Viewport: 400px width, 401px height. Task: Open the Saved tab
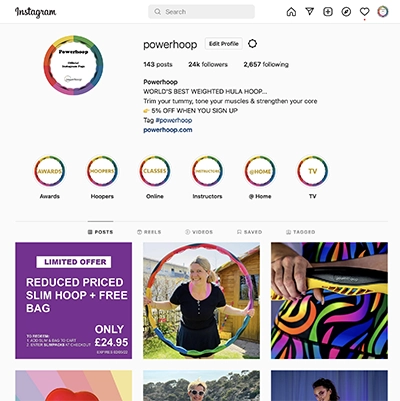[249, 232]
